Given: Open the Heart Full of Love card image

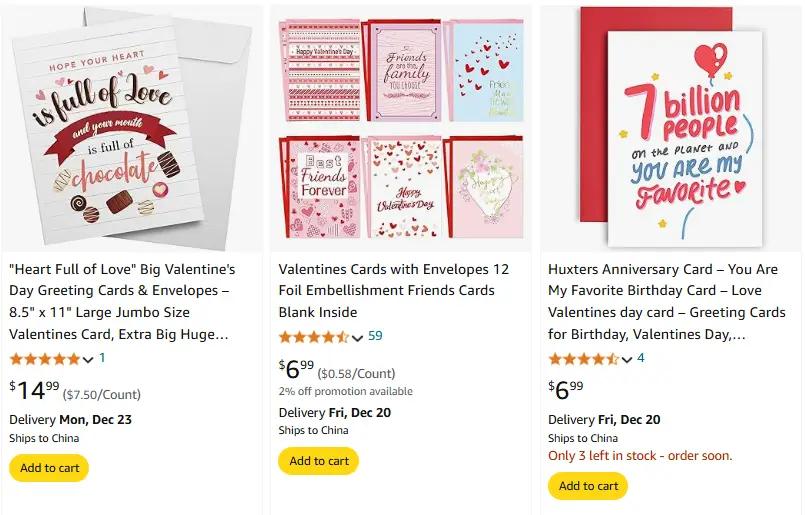Looking at the screenshot, I should [x=131, y=128].
